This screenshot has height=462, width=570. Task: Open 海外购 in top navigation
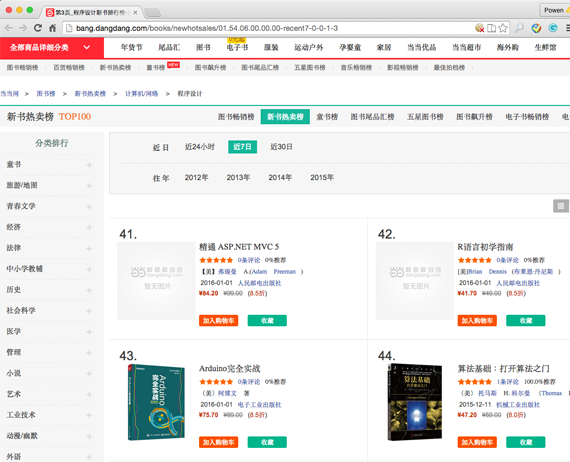[x=507, y=48]
